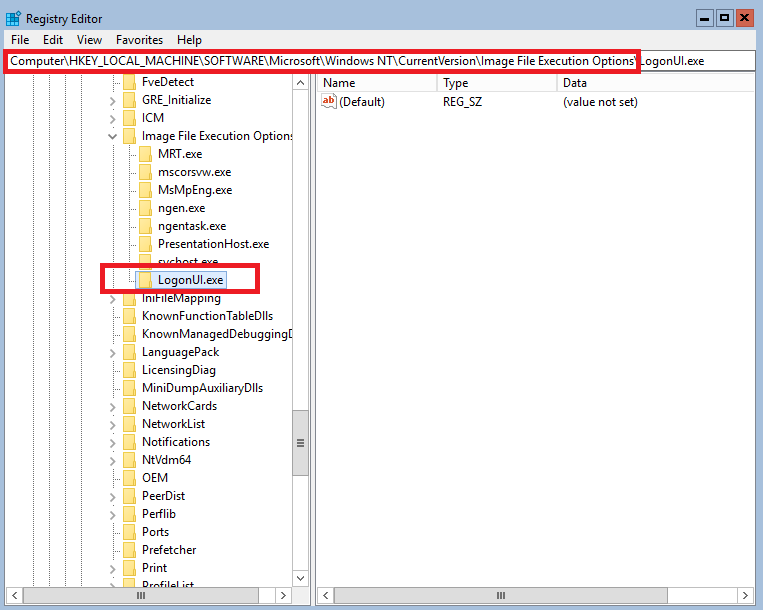This screenshot has height=610, width=763.
Task: Click the REG_SZ type cell
Action: tap(462, 102)
